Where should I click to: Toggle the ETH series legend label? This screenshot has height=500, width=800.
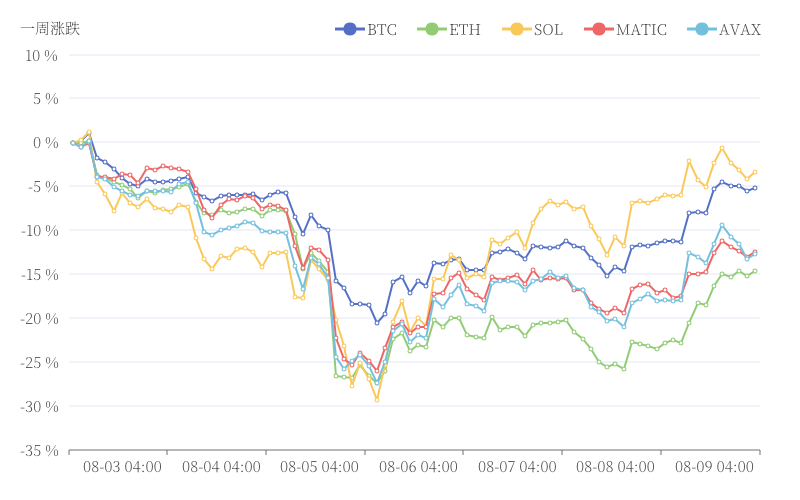(465, 29)
